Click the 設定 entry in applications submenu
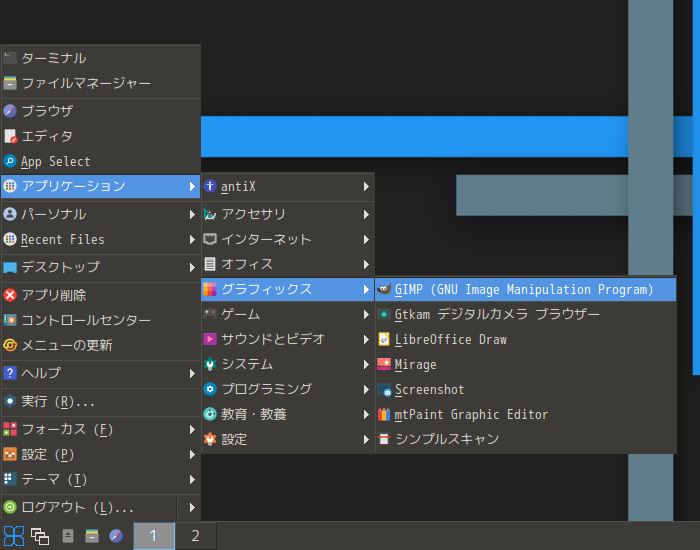 tap(288, 439)
